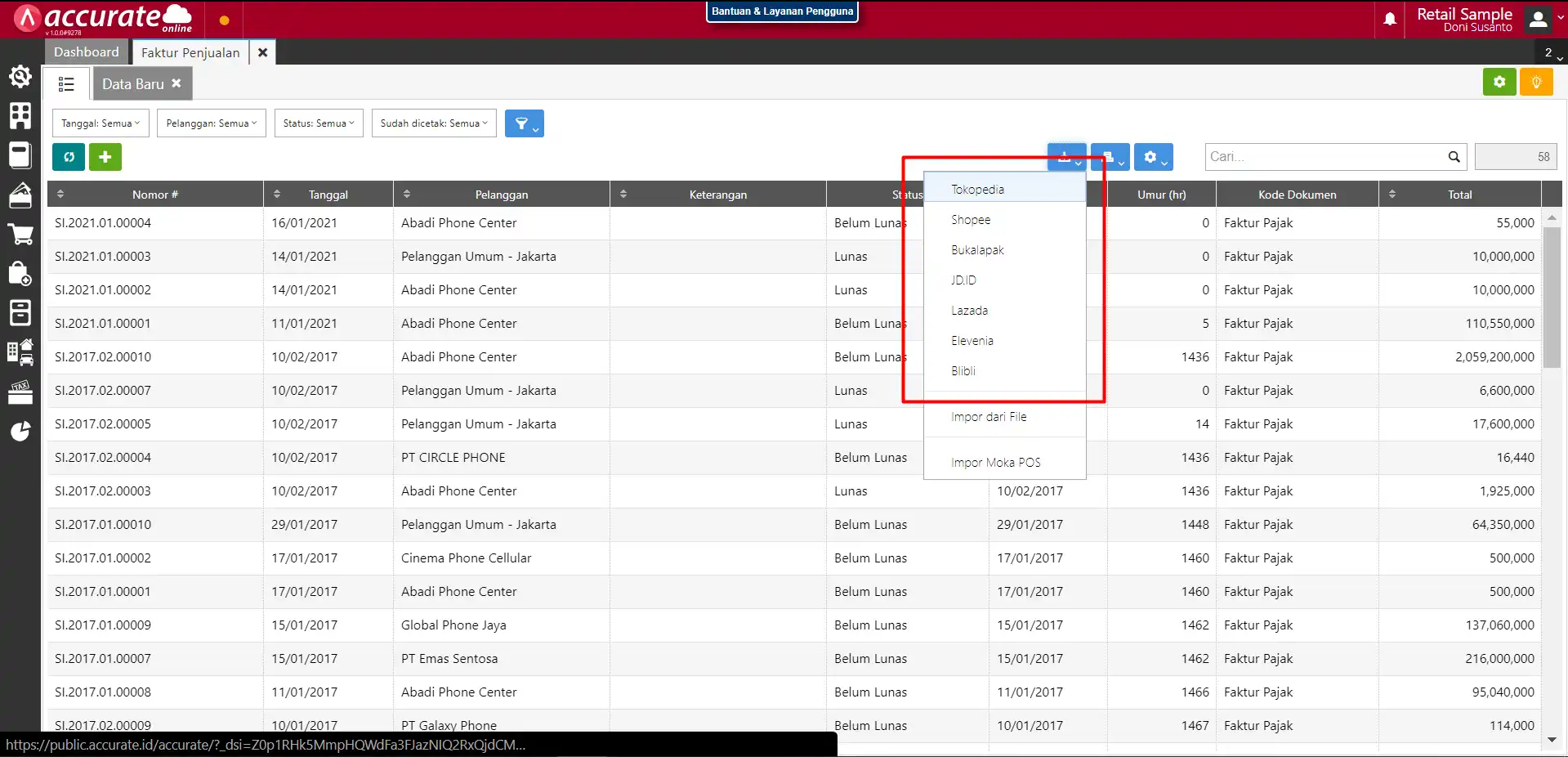
Task: Open invoice SI.2021.01.00003
Action: pos(103,257)
